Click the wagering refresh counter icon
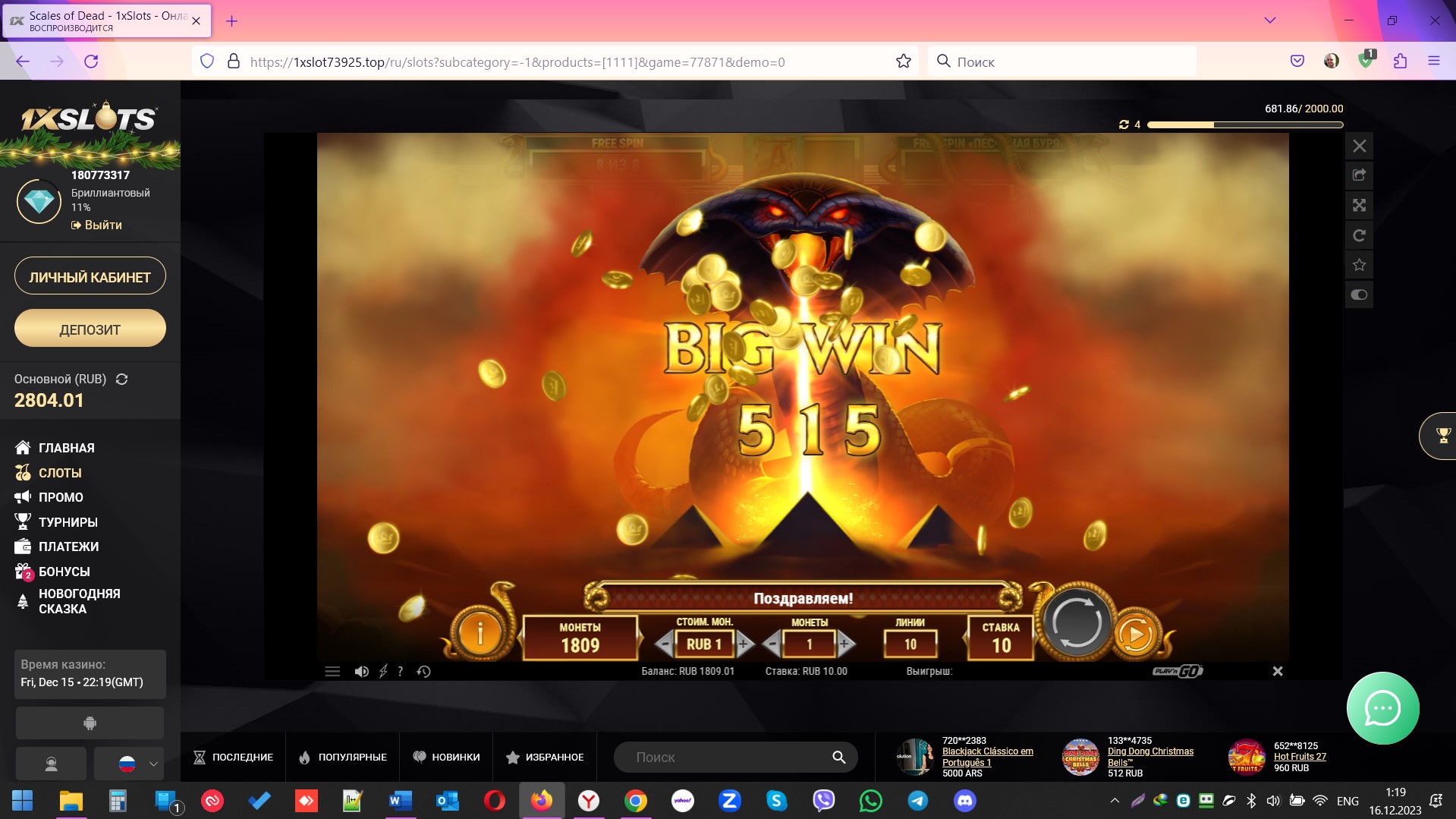This screenshot has height=819, width=1456. click(1124, 124)
